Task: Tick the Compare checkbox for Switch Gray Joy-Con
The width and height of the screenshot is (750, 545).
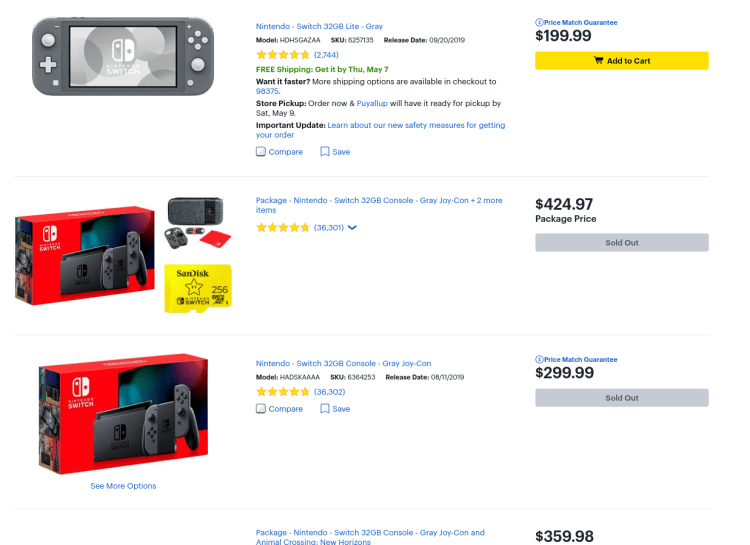Action: pyautogui.click(x=261, y=409)
